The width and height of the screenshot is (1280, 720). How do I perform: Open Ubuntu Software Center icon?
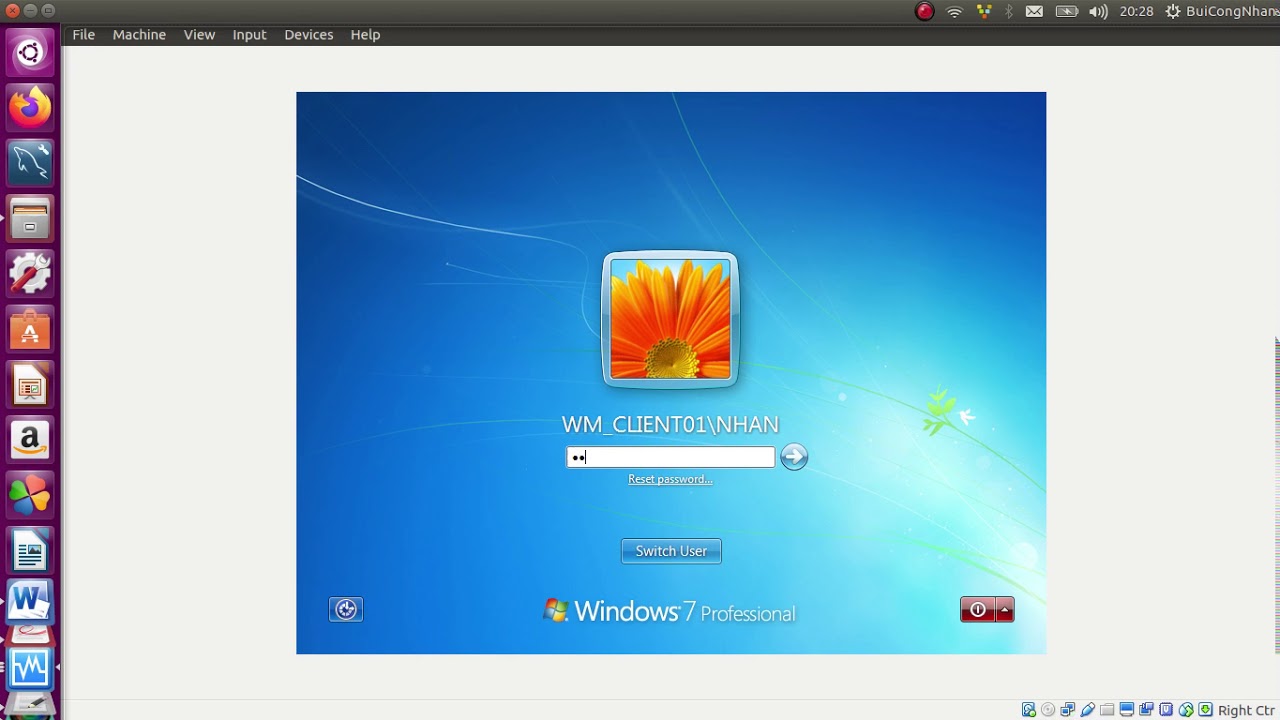click(x=30, y=328)
